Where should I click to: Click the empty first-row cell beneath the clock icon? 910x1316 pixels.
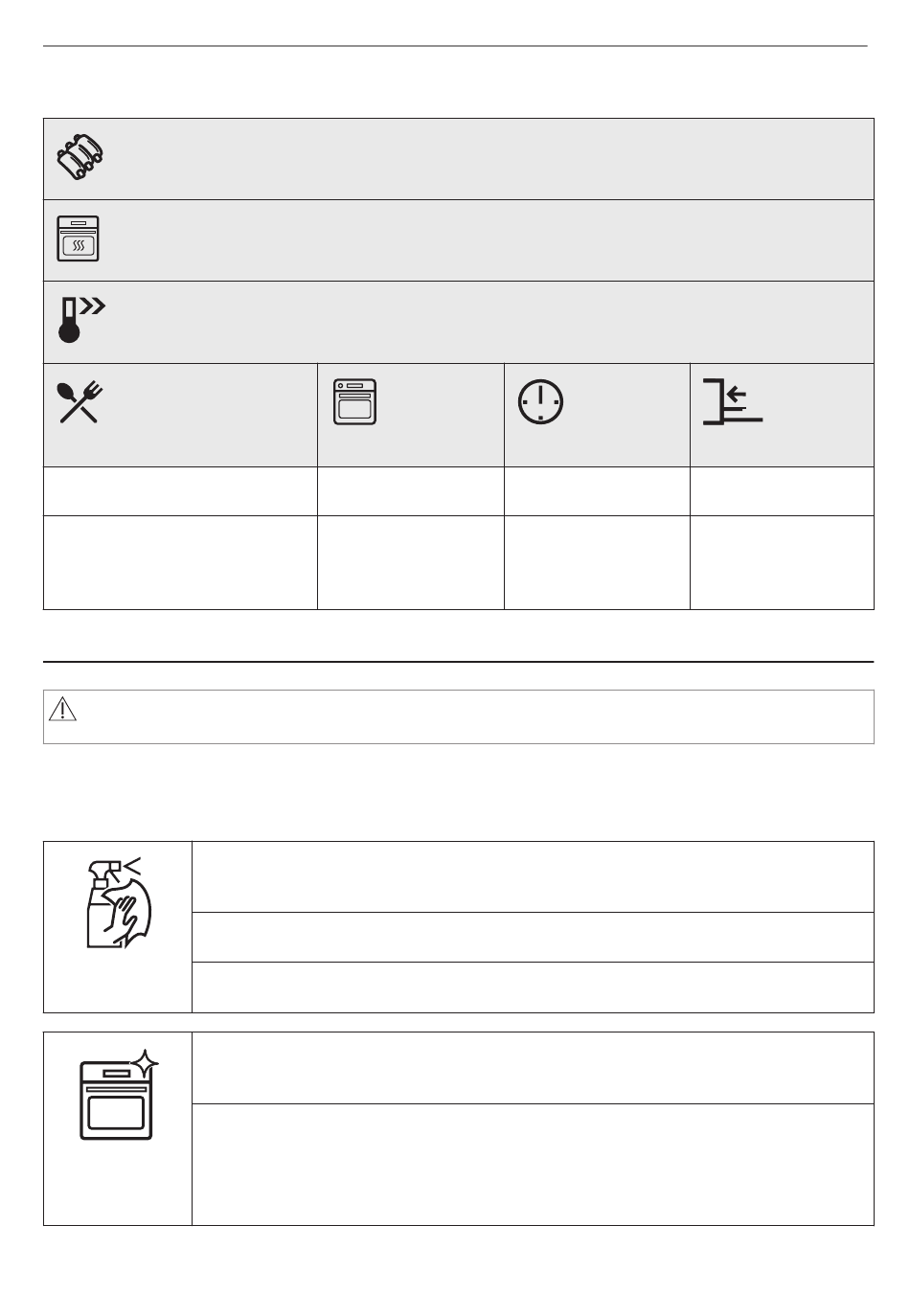click(x=597, y=491)
